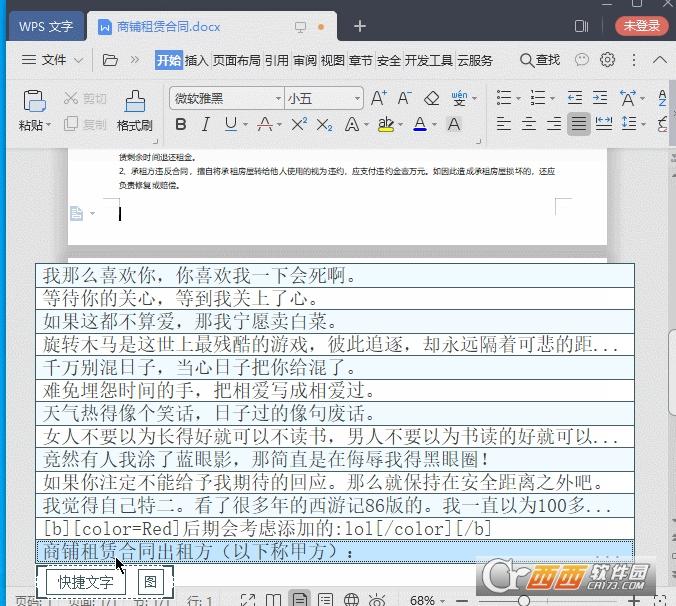Open the settings gear icon
The height and width of the screenshot is (606, 676).
(607, 60)
